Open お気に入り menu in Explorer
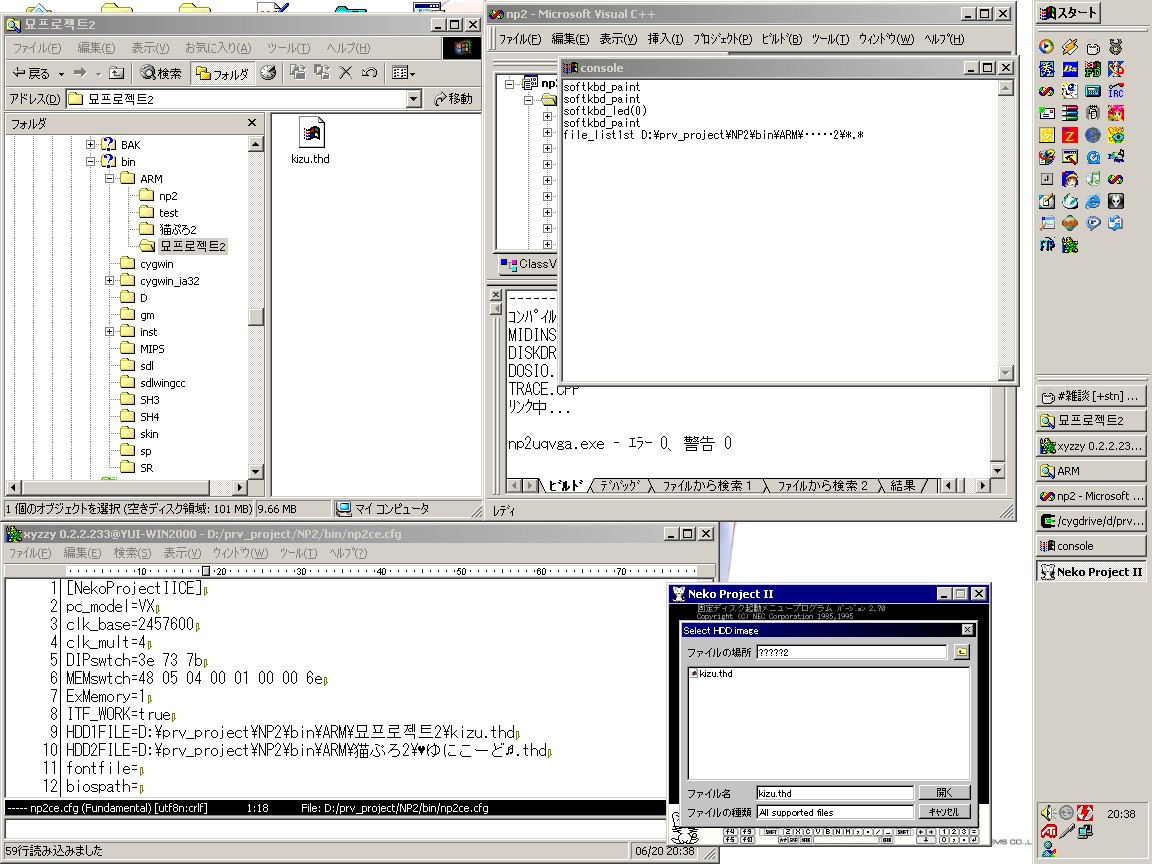The height and width of the screenshot is (864, 1152). [x=217, y=48]
